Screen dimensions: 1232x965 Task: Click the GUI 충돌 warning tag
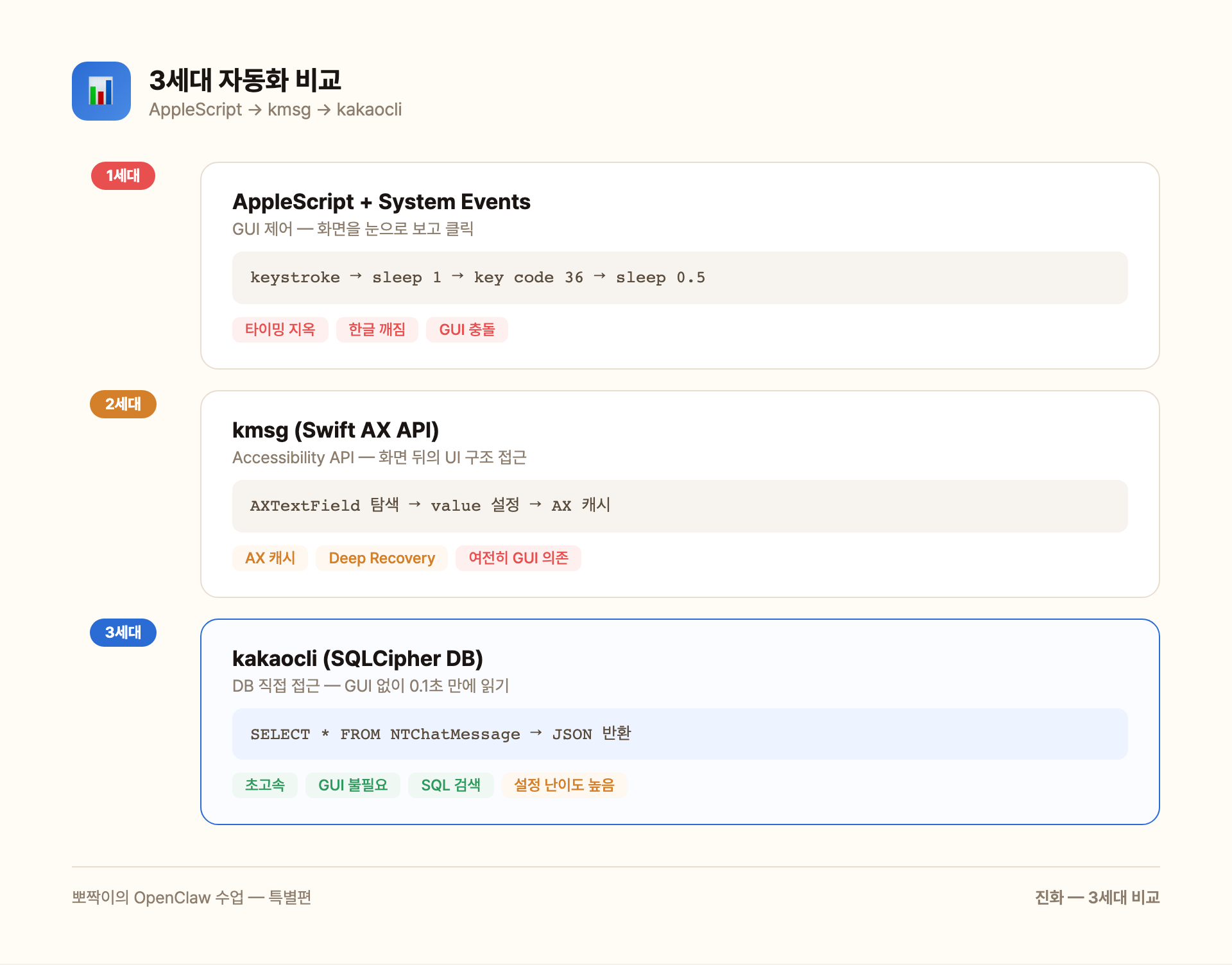point(466,329)
